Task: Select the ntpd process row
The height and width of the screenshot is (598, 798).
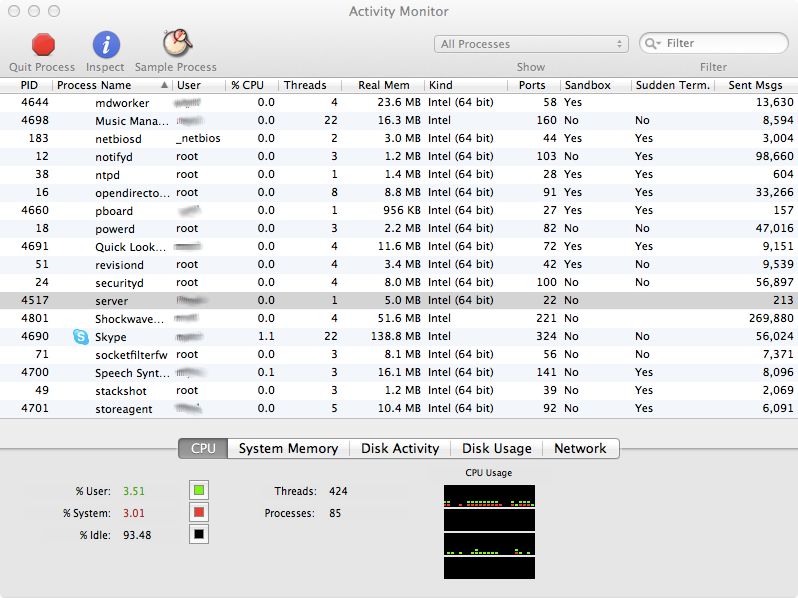Action: [x=399, y=175]
